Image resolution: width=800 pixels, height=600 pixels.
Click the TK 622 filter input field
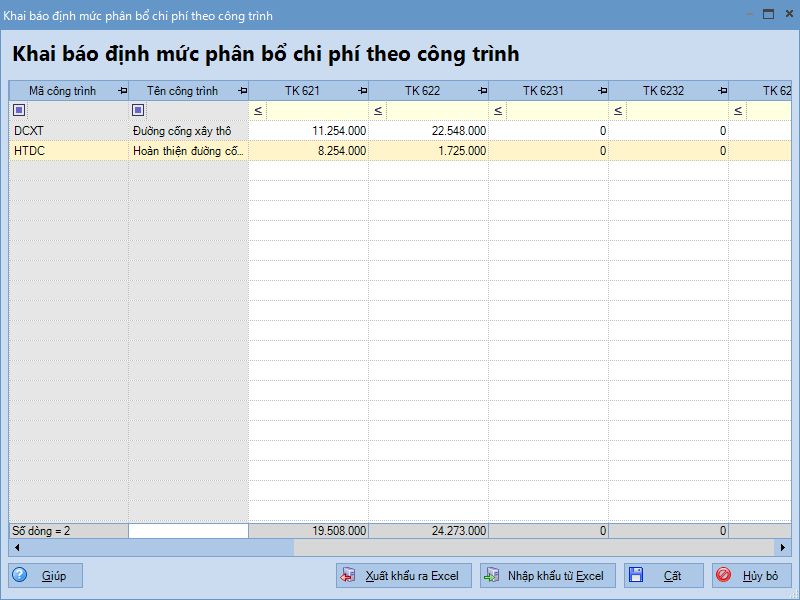click(436, 110)
